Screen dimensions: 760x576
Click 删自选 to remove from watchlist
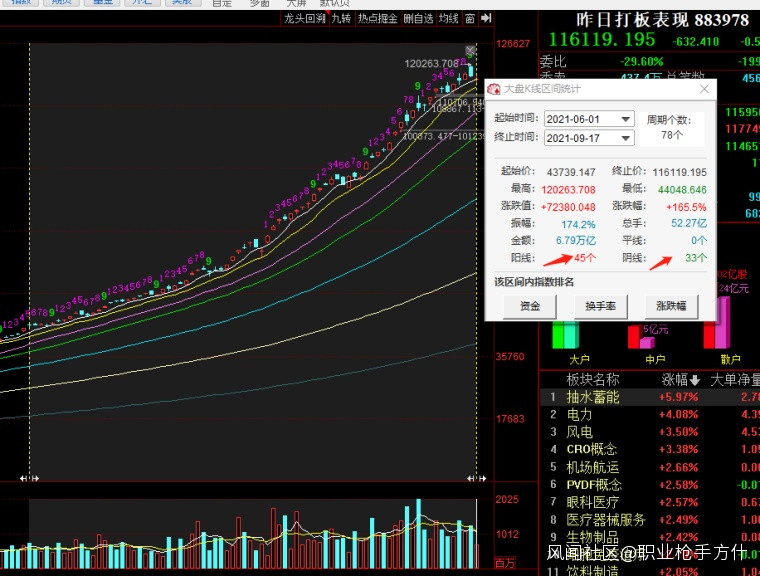[x=418, y=18]
